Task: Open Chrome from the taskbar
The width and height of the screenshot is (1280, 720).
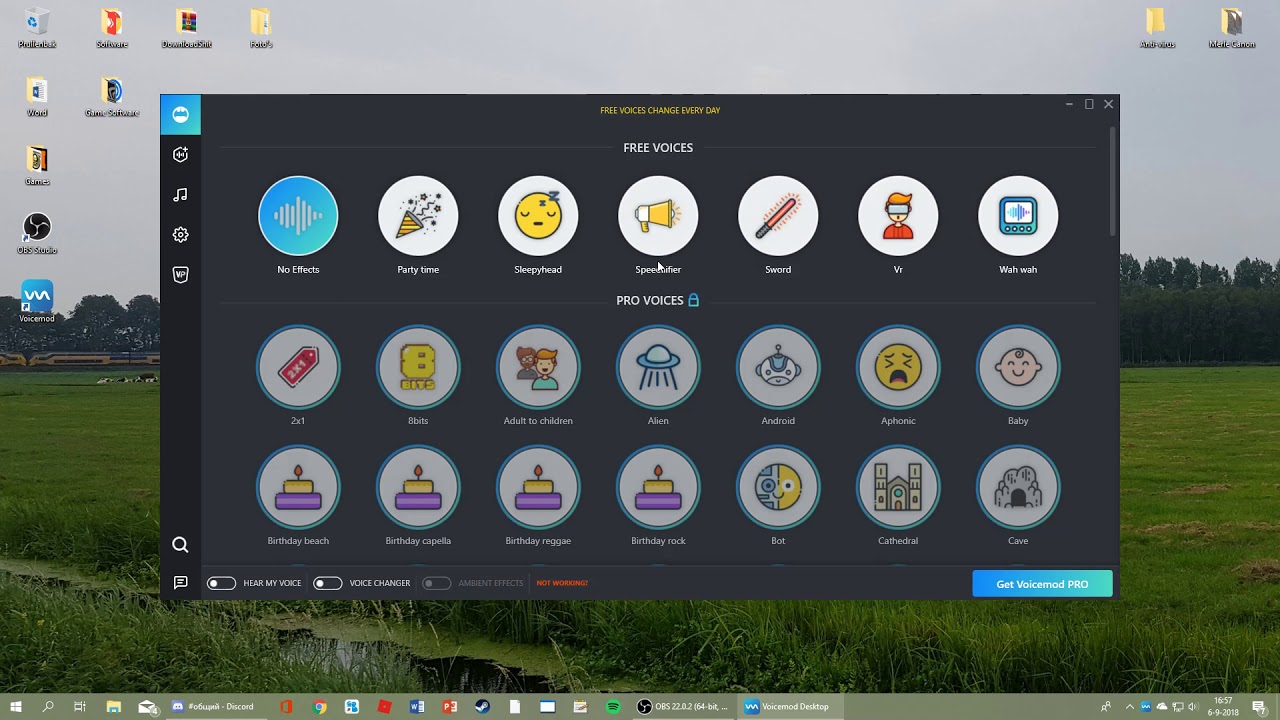Action: point(319,707)
